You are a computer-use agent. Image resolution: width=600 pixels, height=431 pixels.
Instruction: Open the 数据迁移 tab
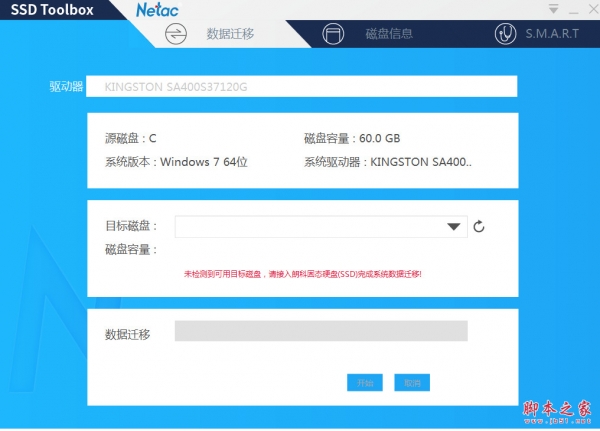point(230,34)
